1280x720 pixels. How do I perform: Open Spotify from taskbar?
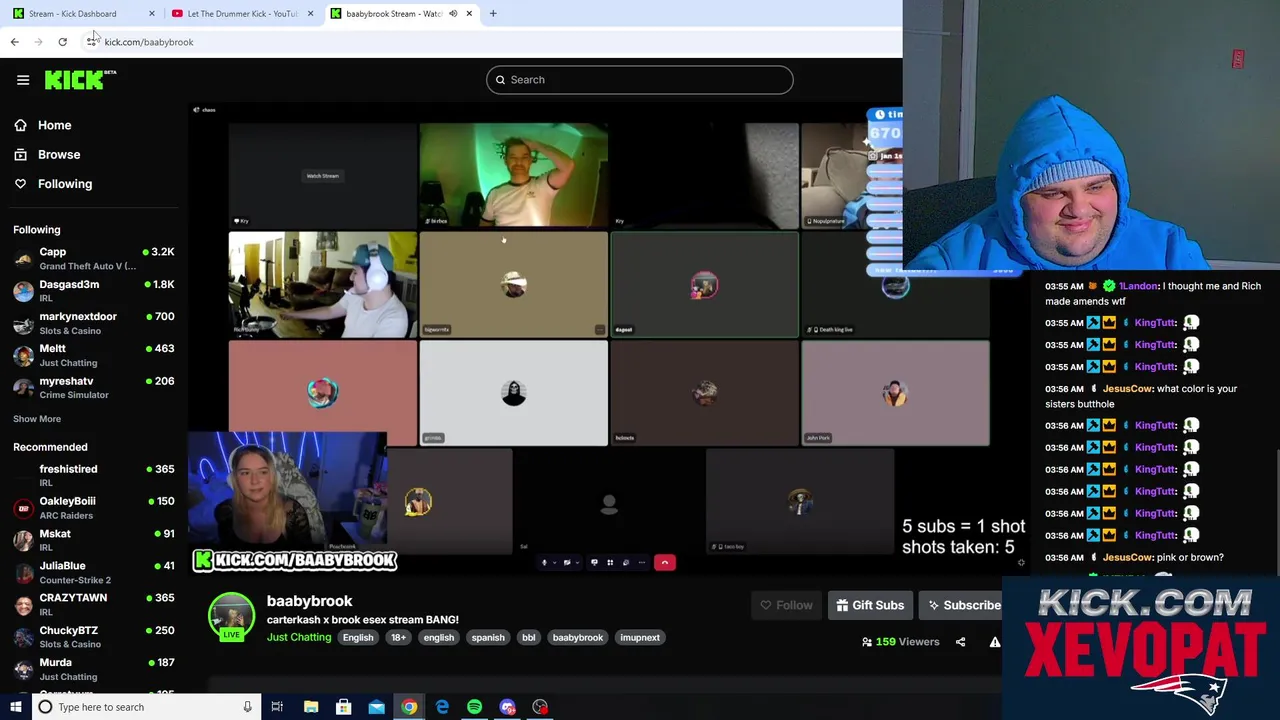(474, 707)
